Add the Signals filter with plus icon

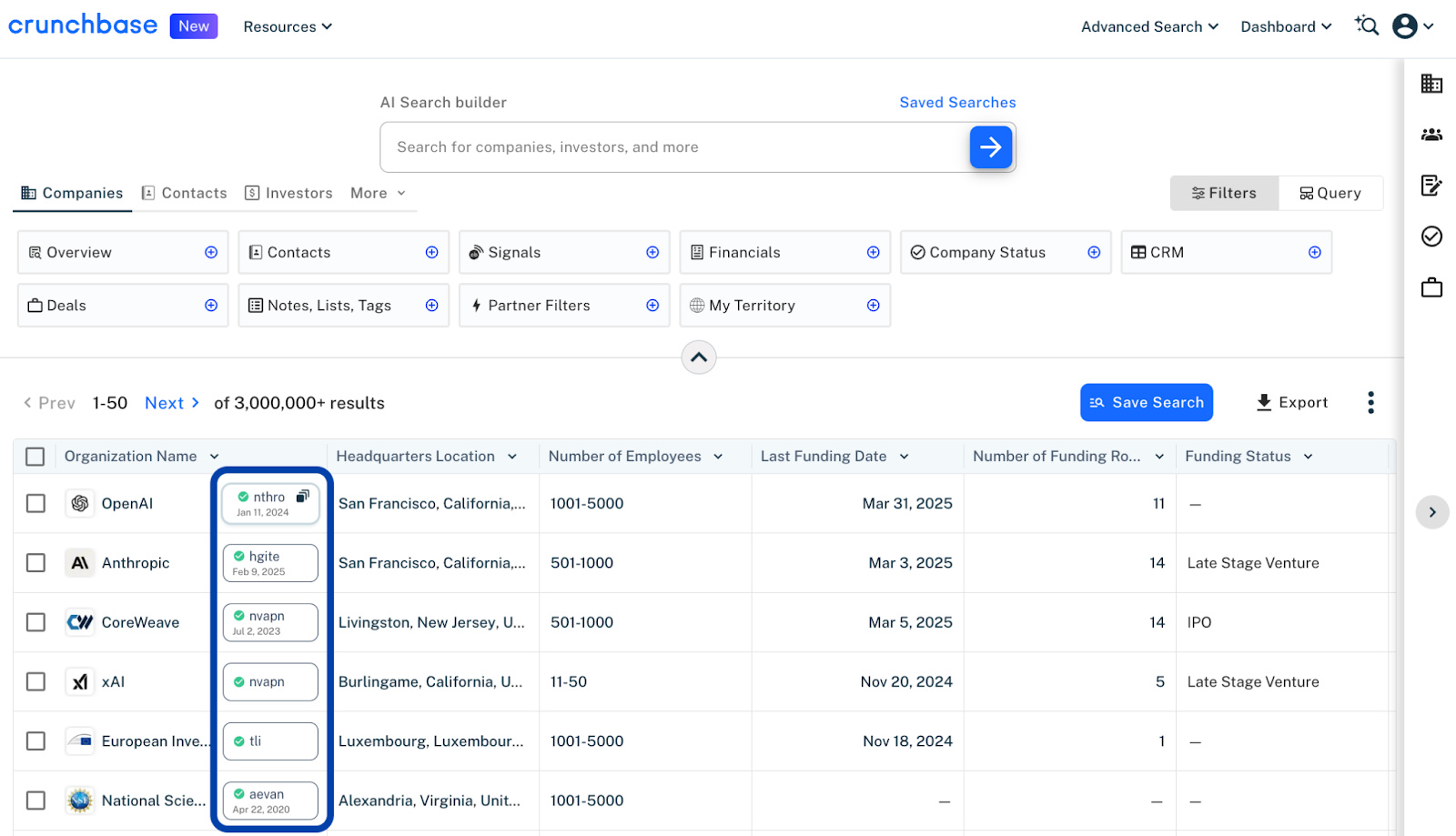pos(652,252)
